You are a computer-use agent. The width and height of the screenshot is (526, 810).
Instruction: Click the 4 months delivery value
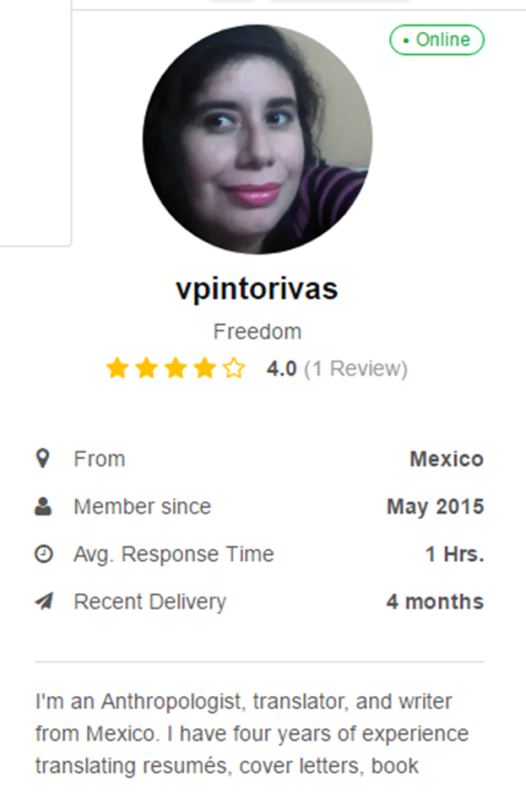pos(435,601)
